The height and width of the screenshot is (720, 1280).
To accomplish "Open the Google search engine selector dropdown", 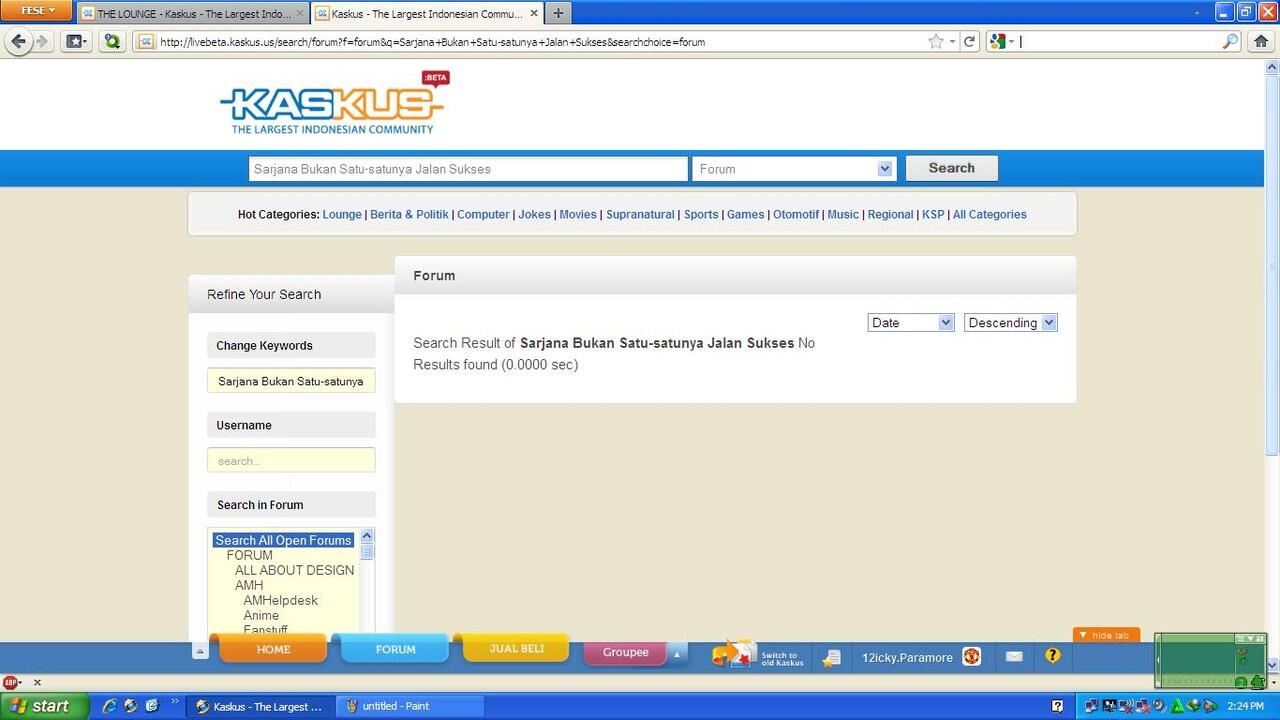I will tap(1002, 41).
